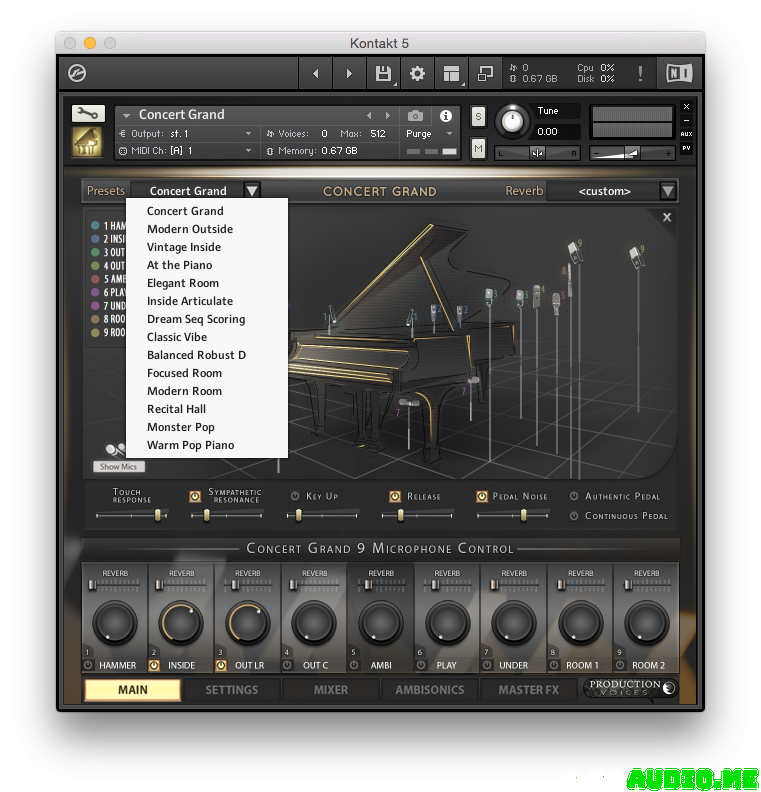Open the Purge dropdown menu
The width and height of the screenshot is (761, 792).
click(430, 134)
